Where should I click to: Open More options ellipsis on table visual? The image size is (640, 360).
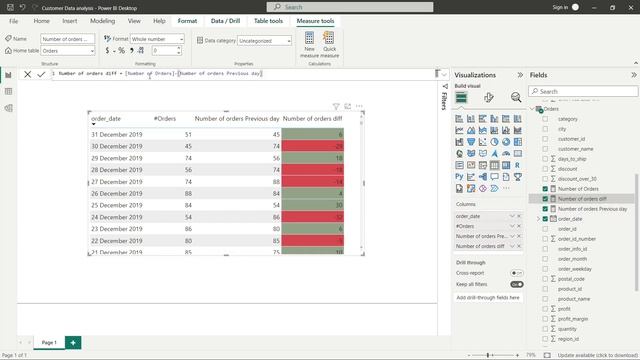pos(359,107)
